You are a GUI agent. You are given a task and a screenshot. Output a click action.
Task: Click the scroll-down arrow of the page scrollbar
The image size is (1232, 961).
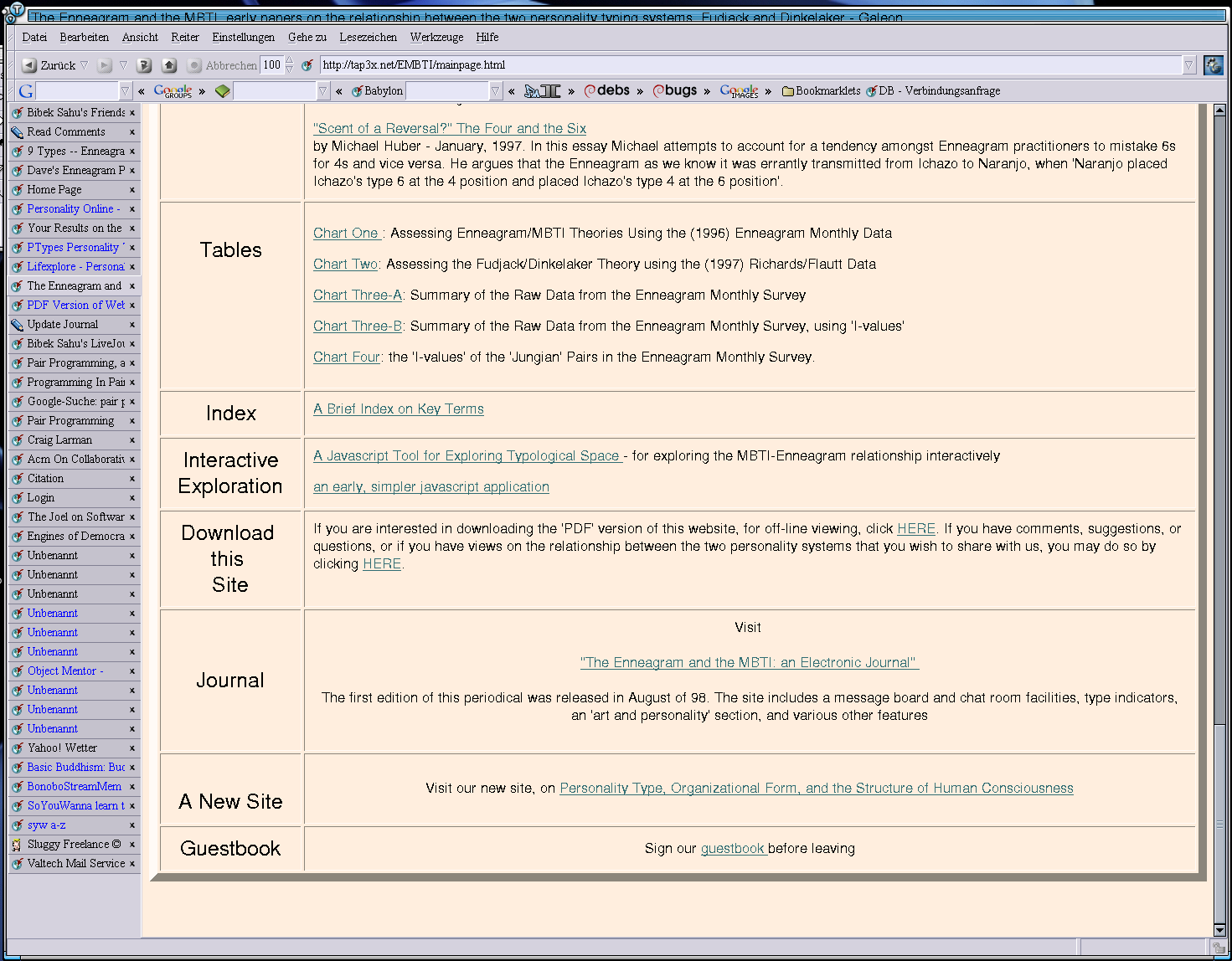point(1219,930)
